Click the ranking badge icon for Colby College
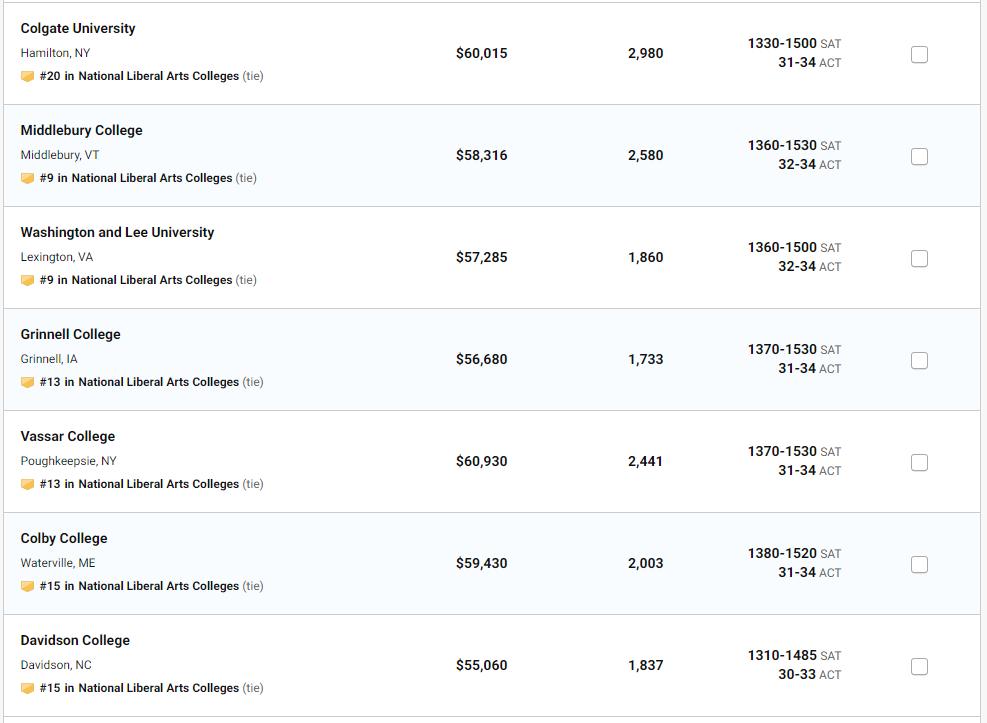Viewport: 987px width, 723px height. pyautogui.click(x=27, y=587)
